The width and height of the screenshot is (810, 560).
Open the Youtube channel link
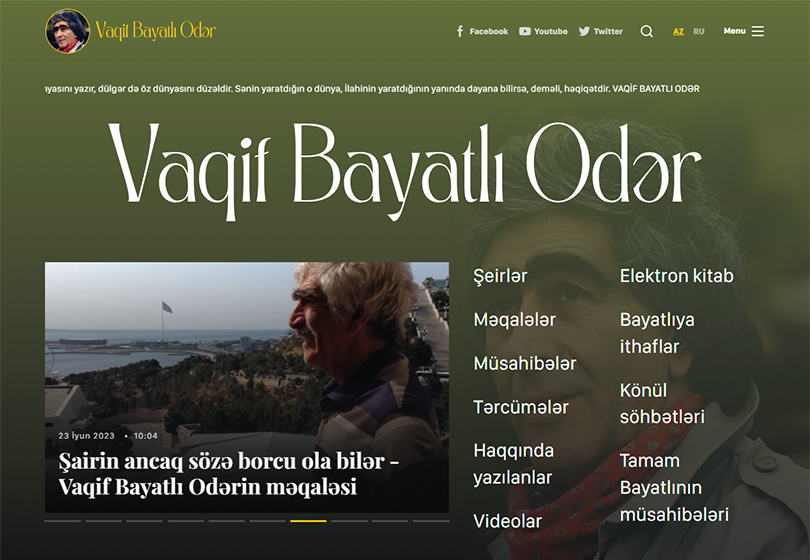543,31
